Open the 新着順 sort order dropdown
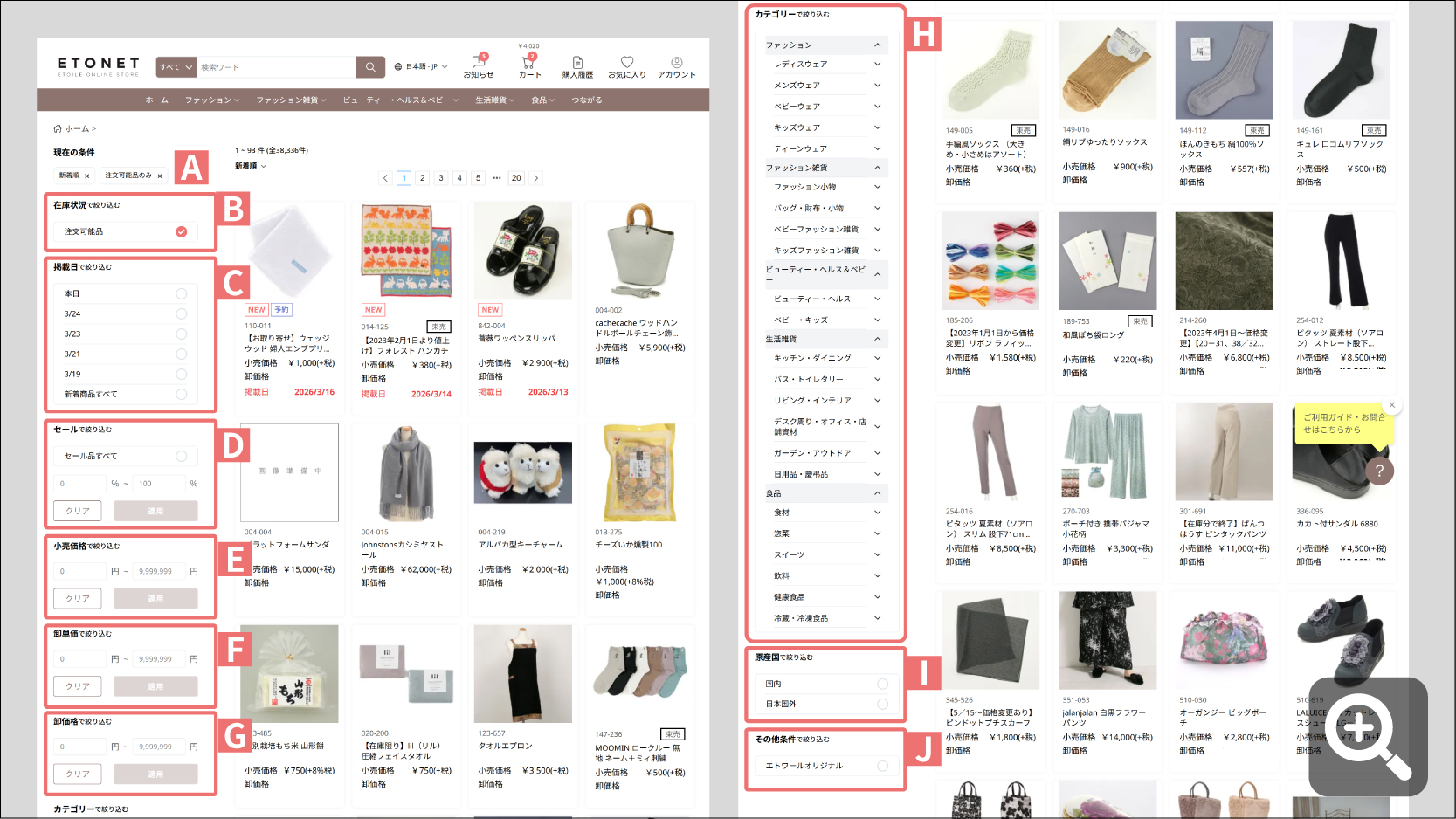 (251, 166)
